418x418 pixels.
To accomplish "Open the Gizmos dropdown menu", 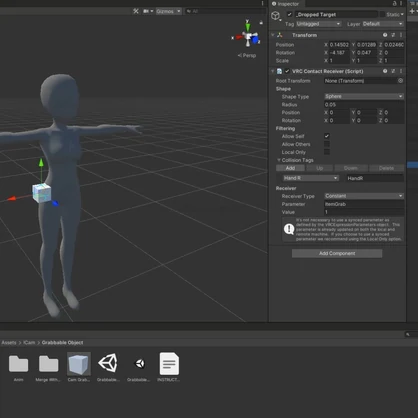I will [168, 11].
